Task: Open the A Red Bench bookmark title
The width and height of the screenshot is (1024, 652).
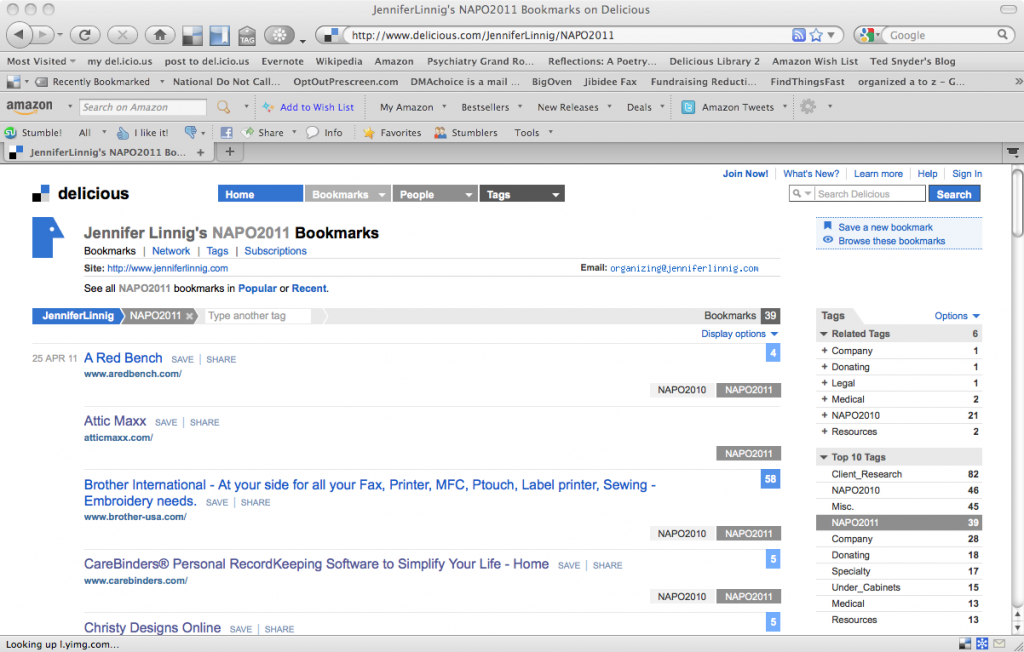Action: [123, 358]
